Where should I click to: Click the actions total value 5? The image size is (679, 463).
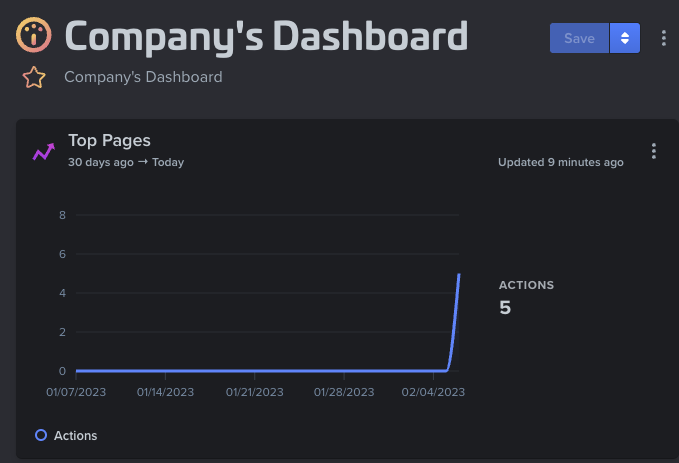click(505, 308)
